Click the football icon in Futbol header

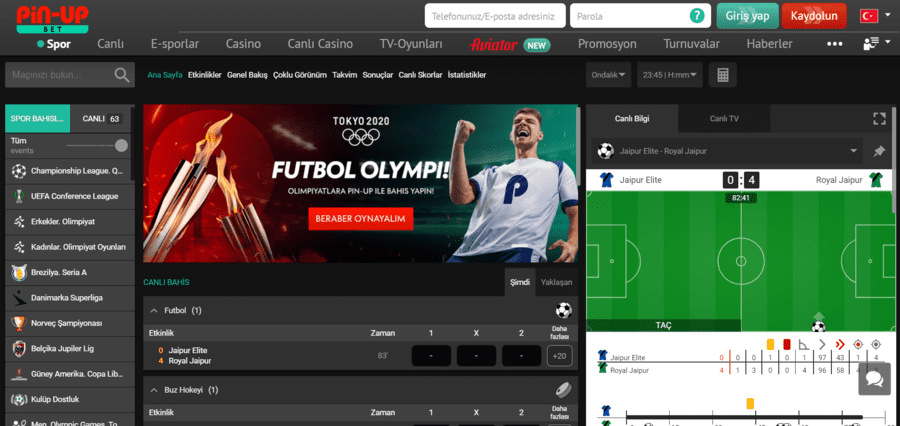coord(564,311)
